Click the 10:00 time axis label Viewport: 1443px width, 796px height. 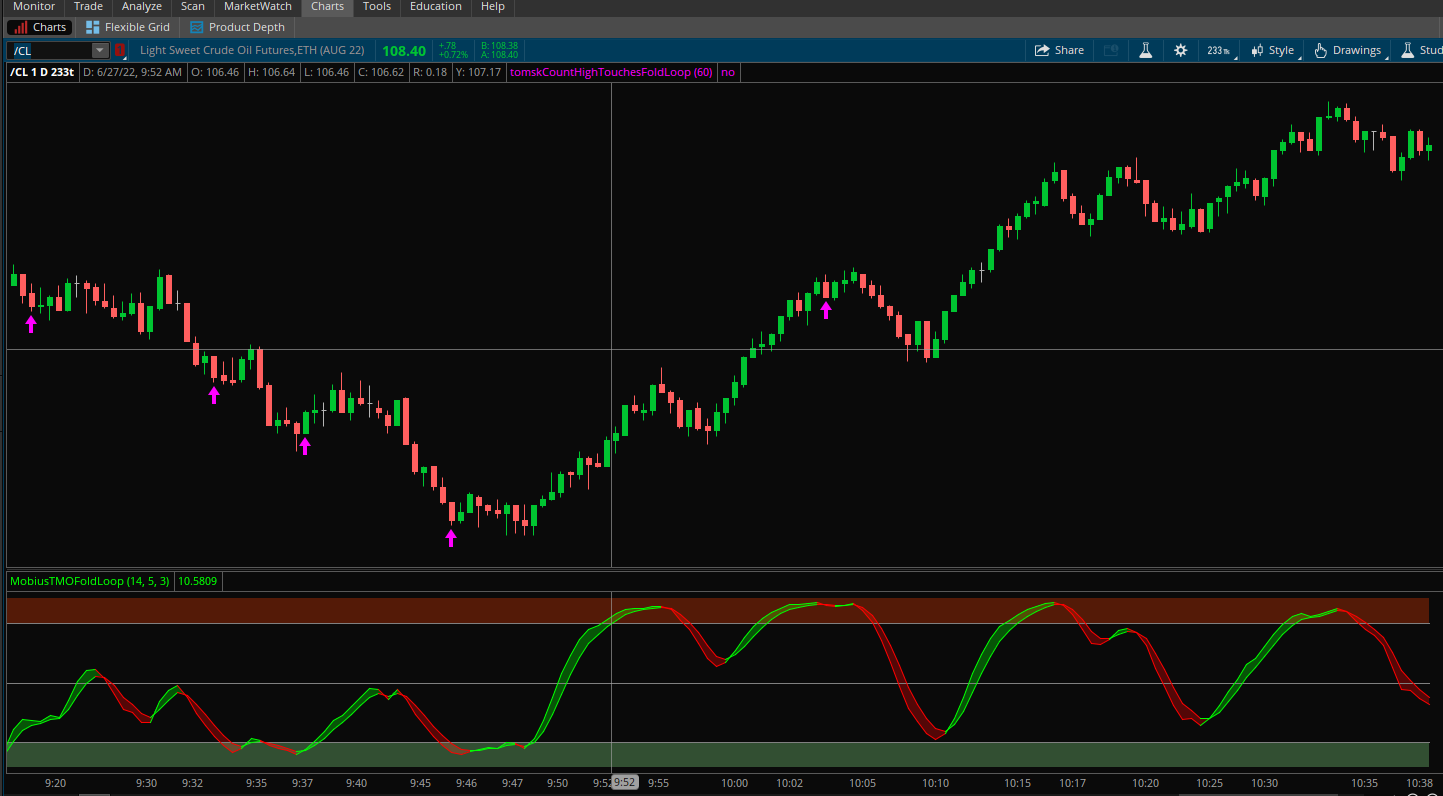coord(735,783)
